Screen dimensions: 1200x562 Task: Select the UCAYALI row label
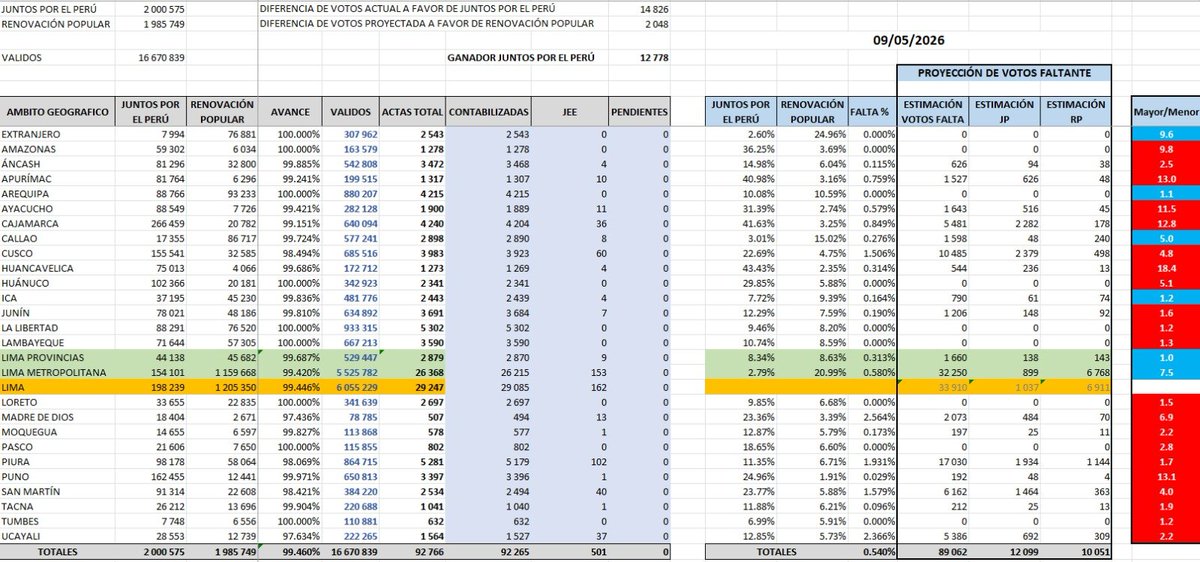point(25,538)
